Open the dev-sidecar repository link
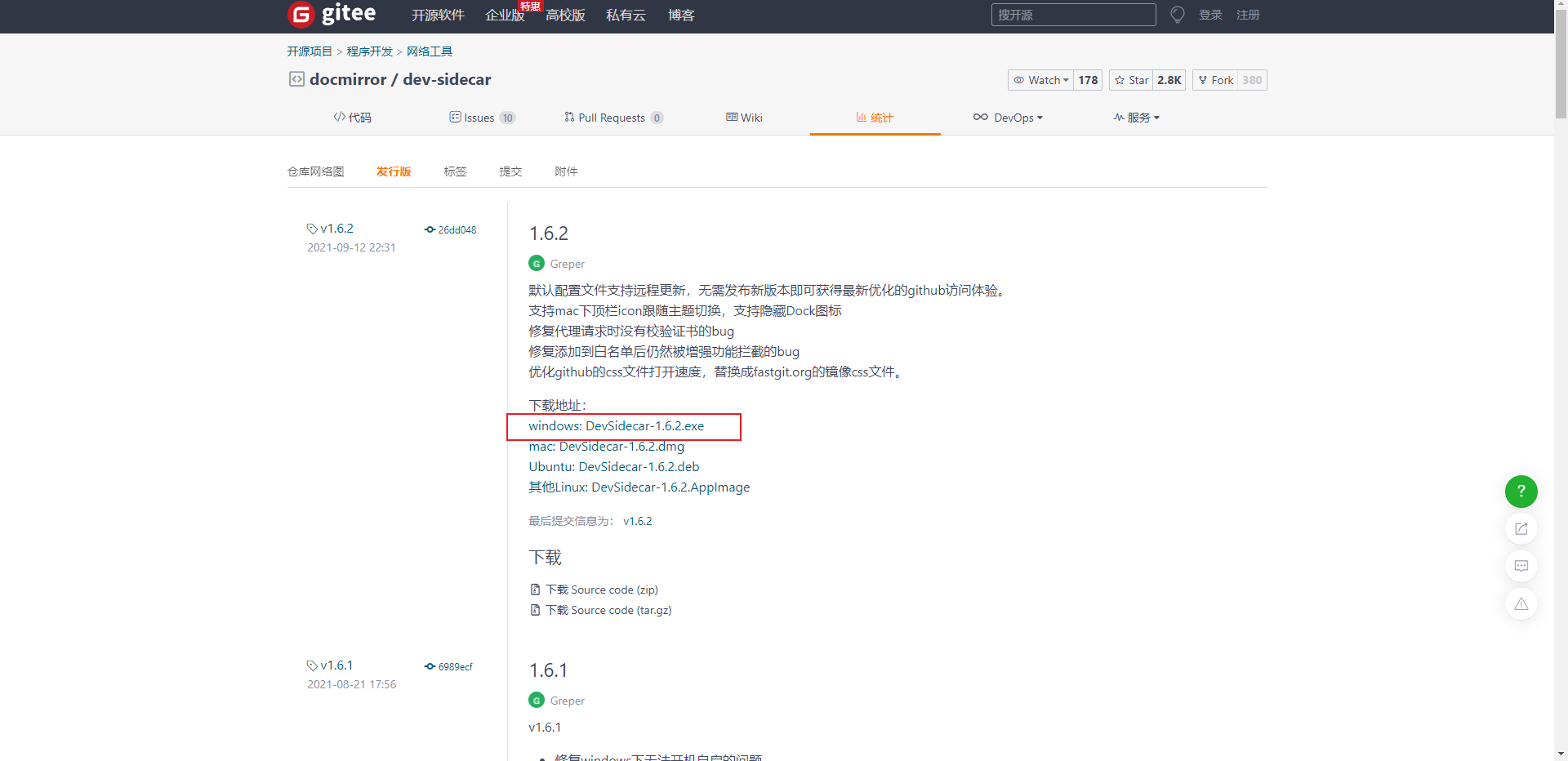 (447, 79)
